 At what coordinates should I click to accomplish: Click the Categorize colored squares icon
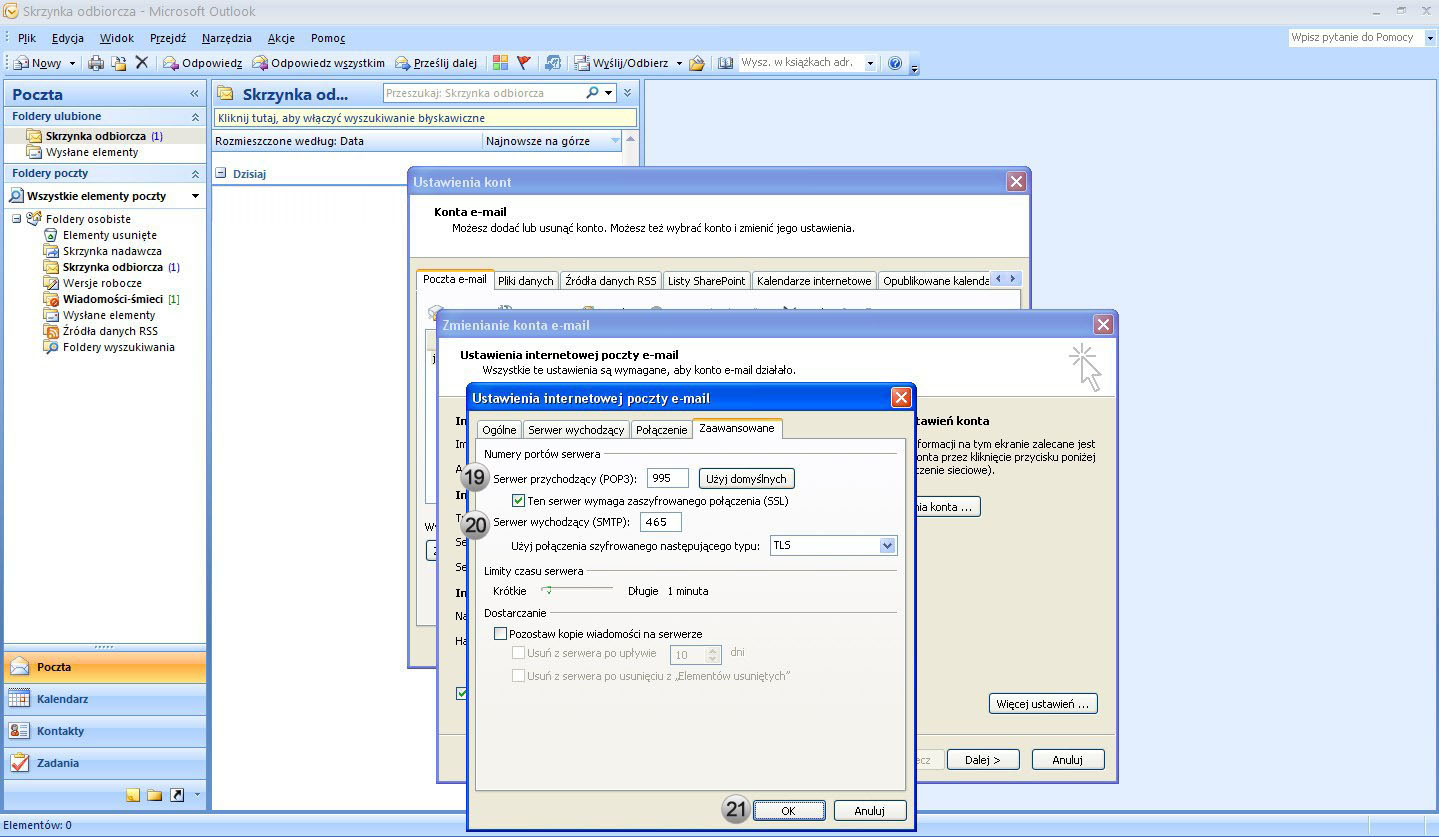pyautogui.click(x=500, y=63)
